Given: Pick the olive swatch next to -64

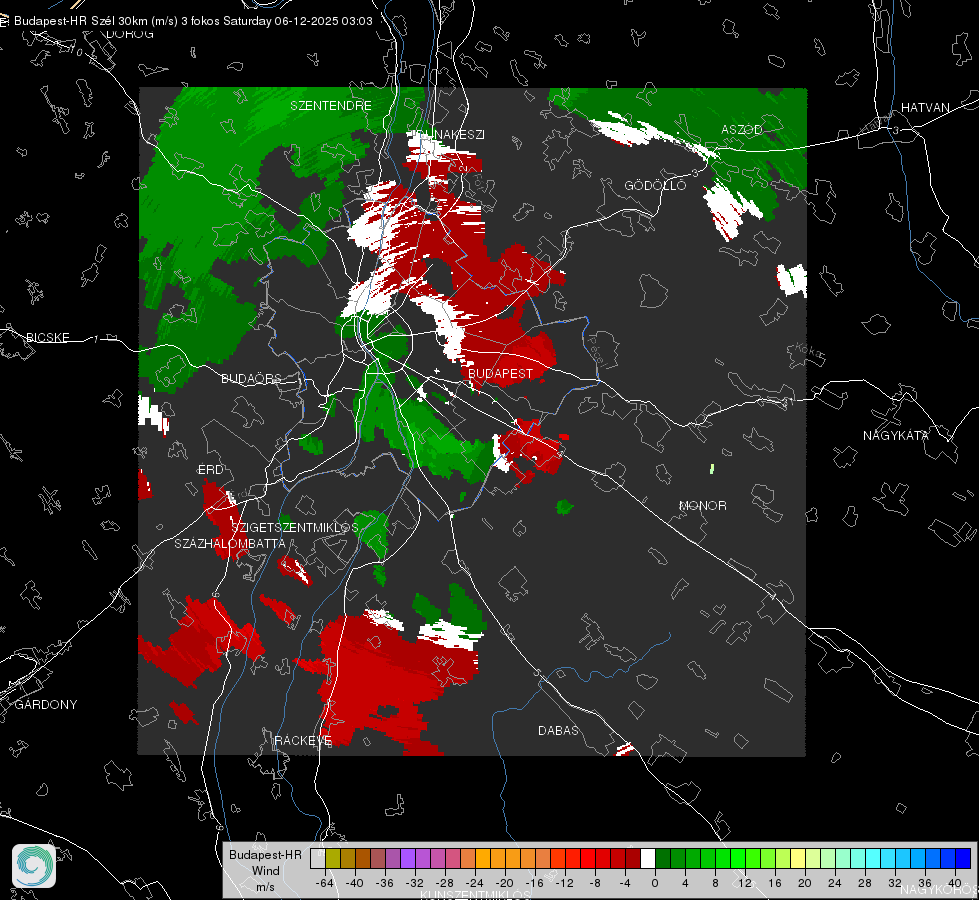Looking at the screenshot, I should coord(333,859).
